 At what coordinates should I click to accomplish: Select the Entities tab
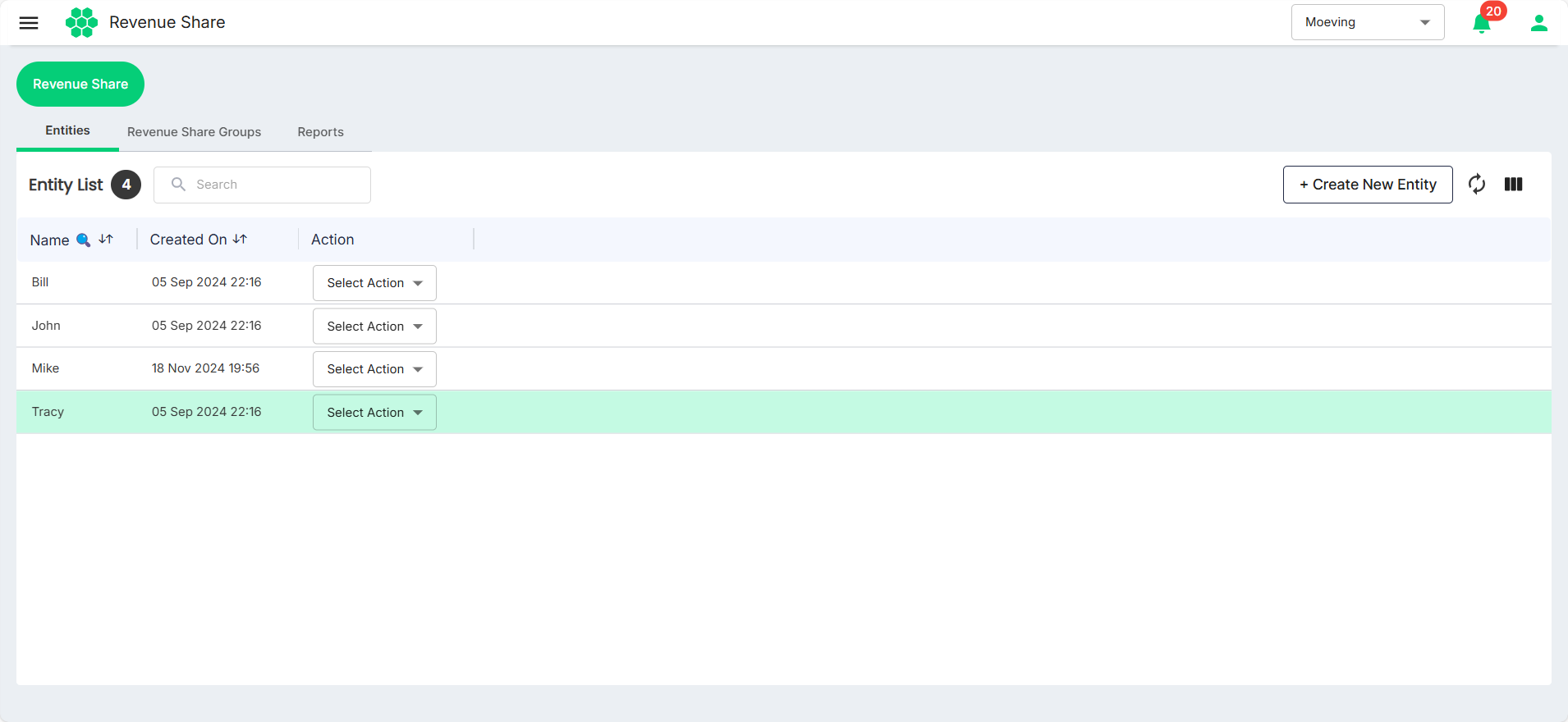[x=67, y=130]
